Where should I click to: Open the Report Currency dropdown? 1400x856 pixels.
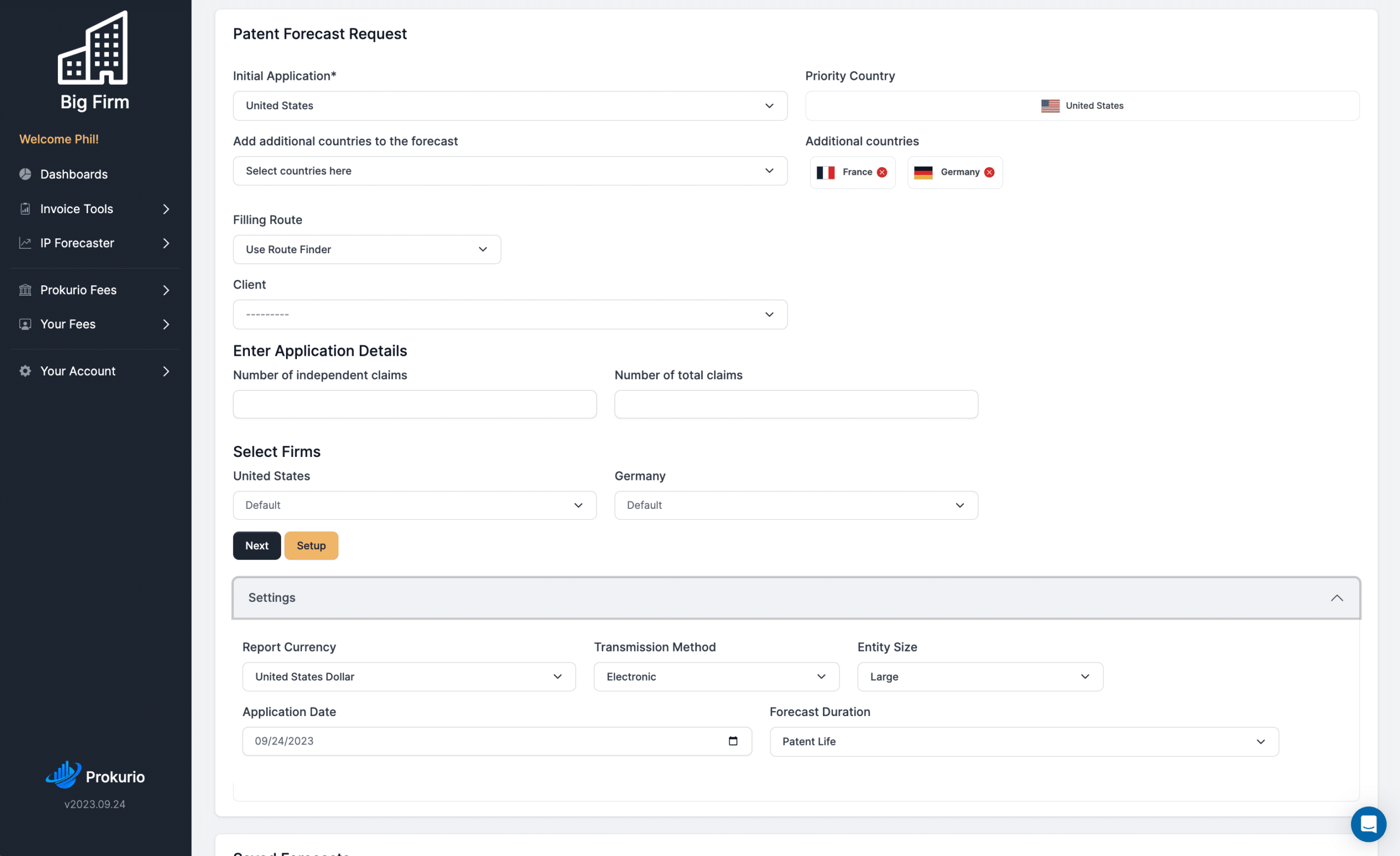[409, 677]
